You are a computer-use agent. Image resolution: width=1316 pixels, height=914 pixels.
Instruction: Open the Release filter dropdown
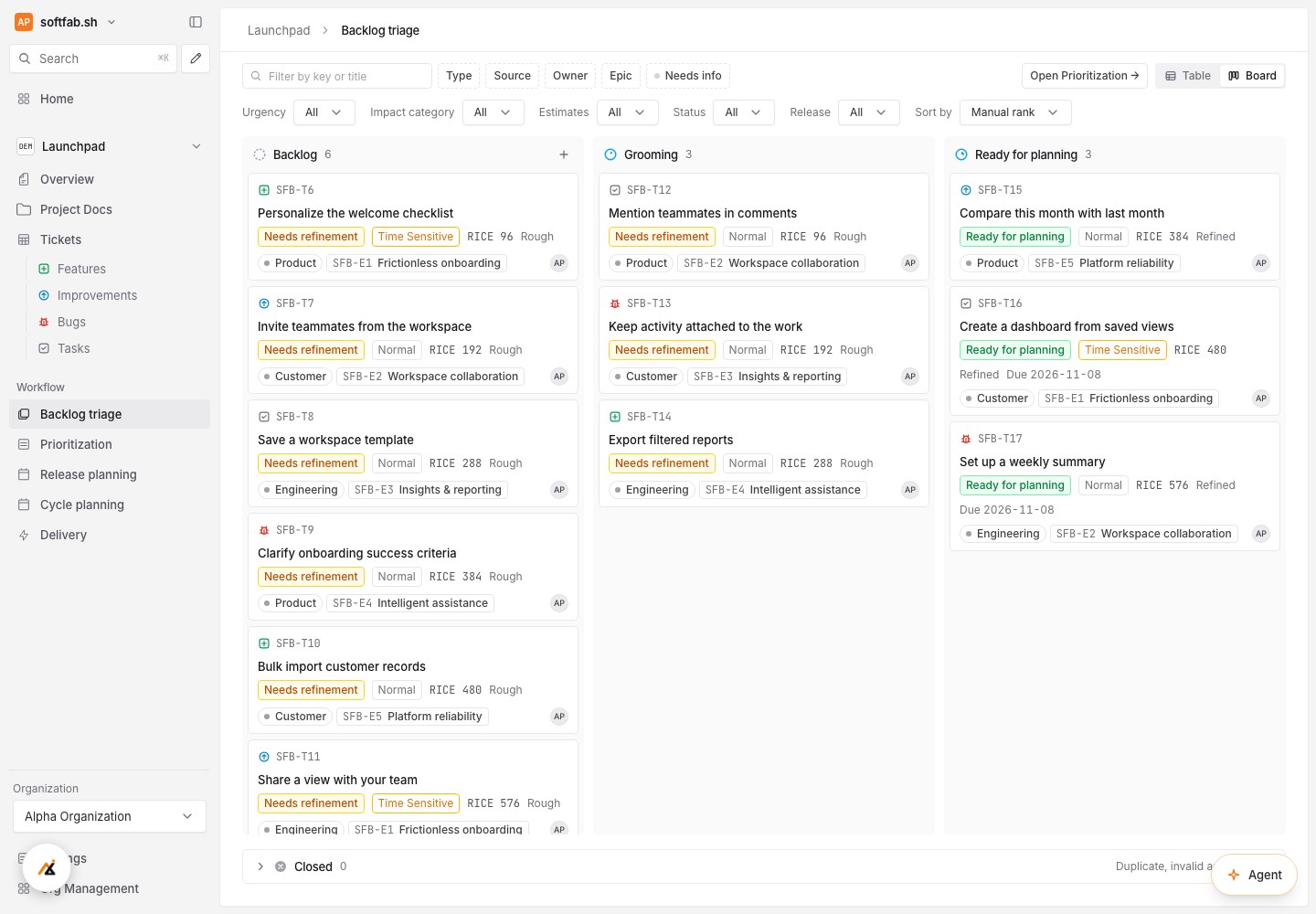pyautogui.click(x=869, y=112)
